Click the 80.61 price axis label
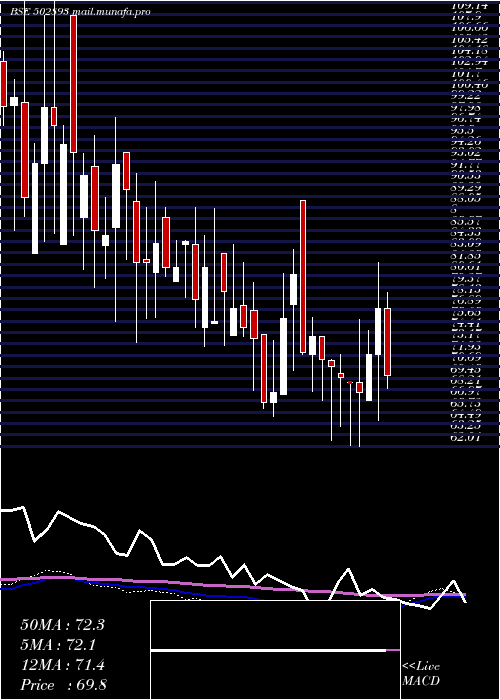 [466, 267]
